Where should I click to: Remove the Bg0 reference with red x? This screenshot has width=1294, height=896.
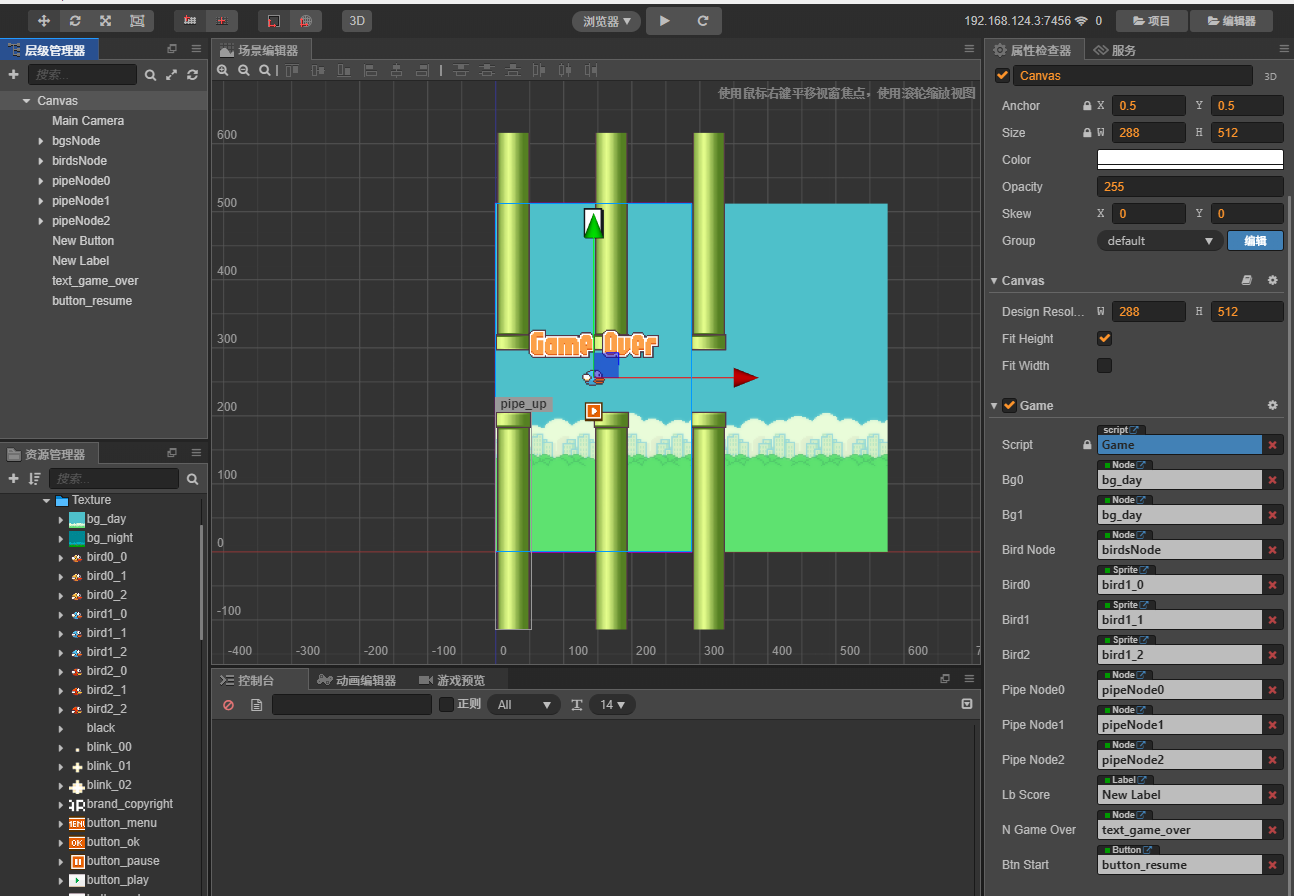[1272, 480]
